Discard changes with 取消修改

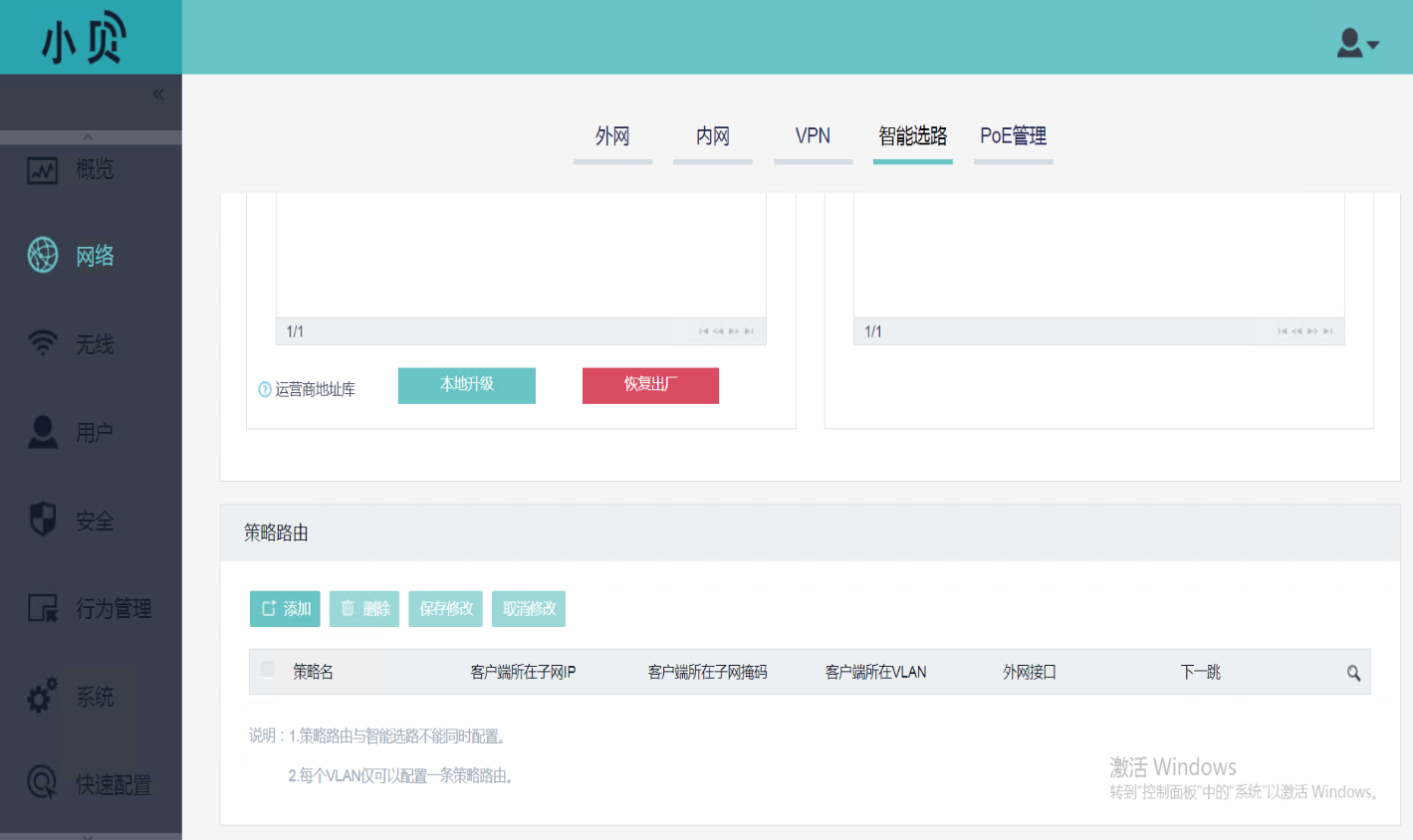tap(529, 609)
